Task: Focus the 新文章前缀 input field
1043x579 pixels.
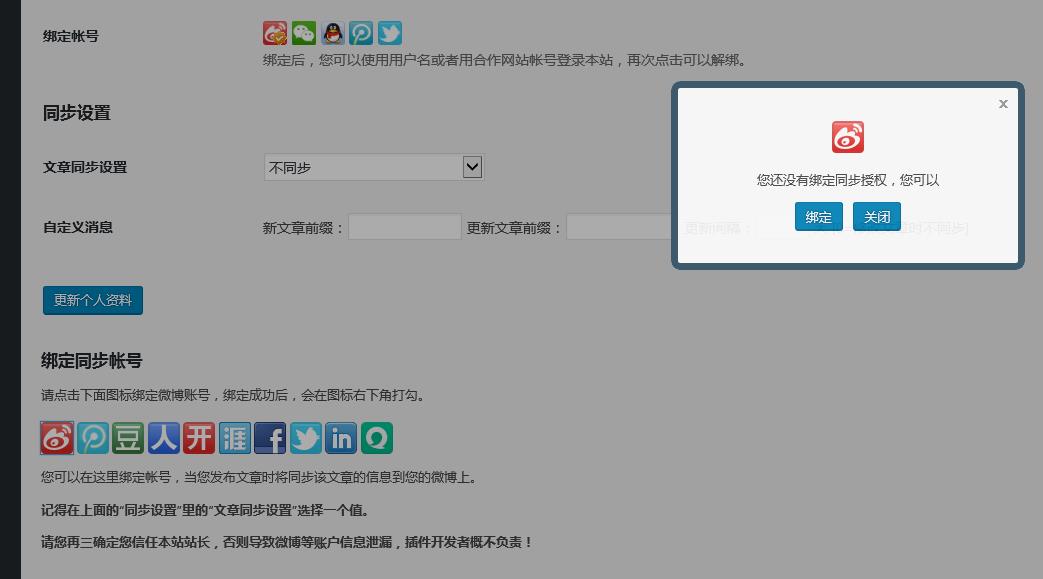Action: [x=405, y=227]
